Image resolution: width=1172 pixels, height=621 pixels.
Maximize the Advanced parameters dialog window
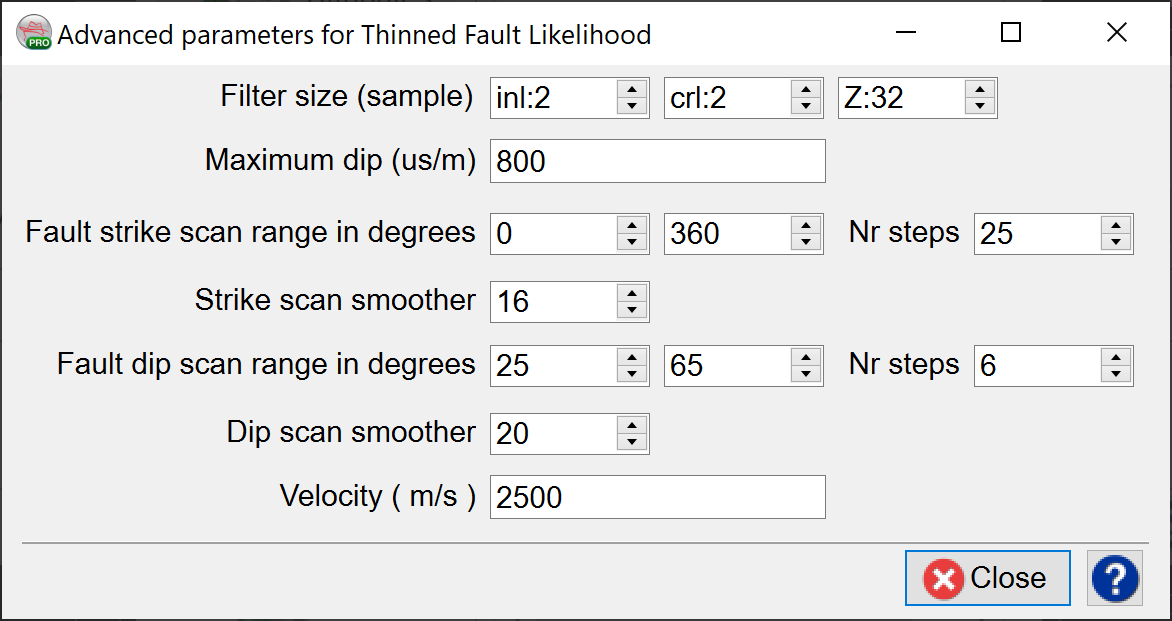pyautogui.click(x=1011, y=33)
